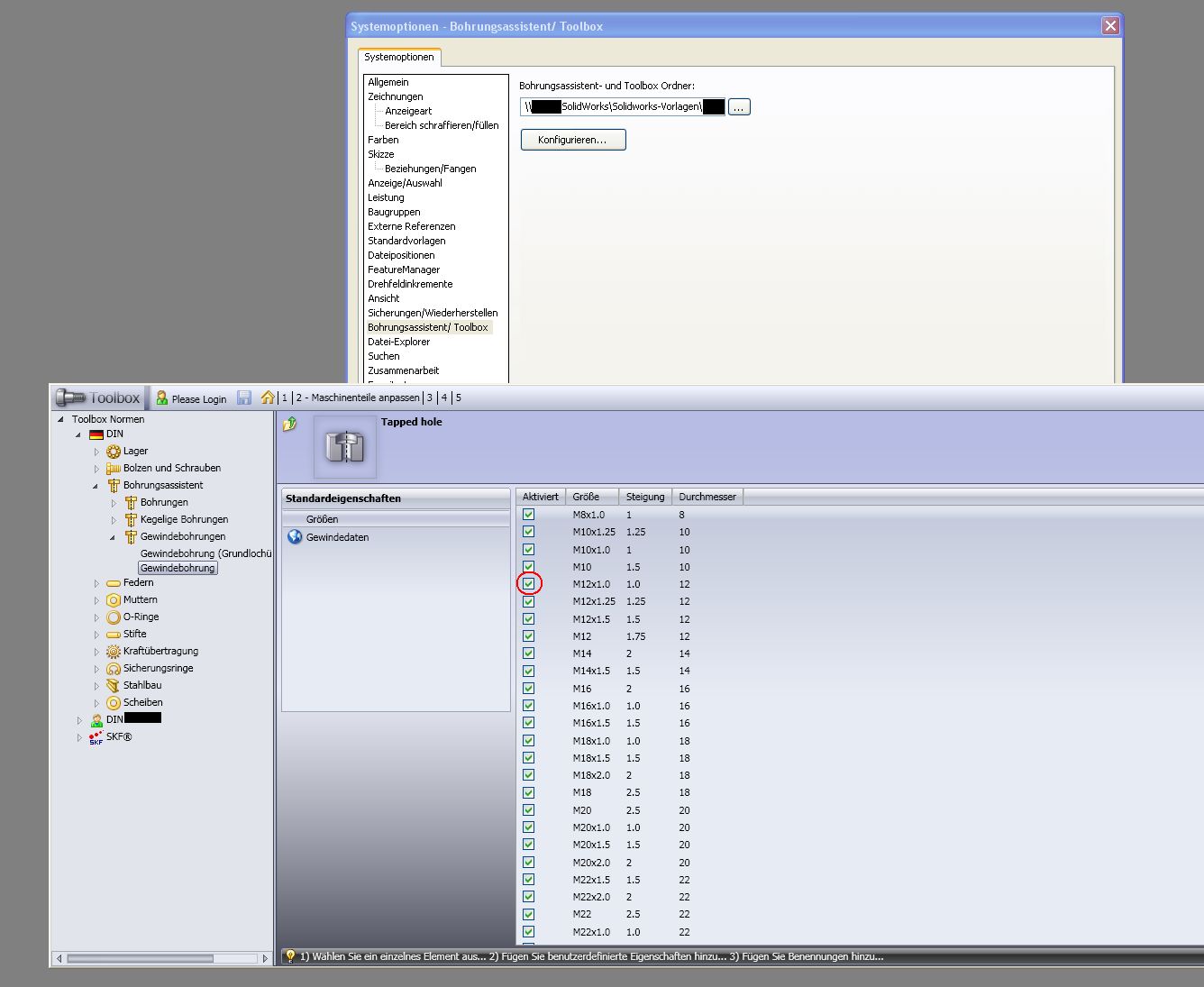The height and width of the screenshot is (987, 1204).
Task: Close the Systemoptionen dialog
Action: (x=1110, y=26)
